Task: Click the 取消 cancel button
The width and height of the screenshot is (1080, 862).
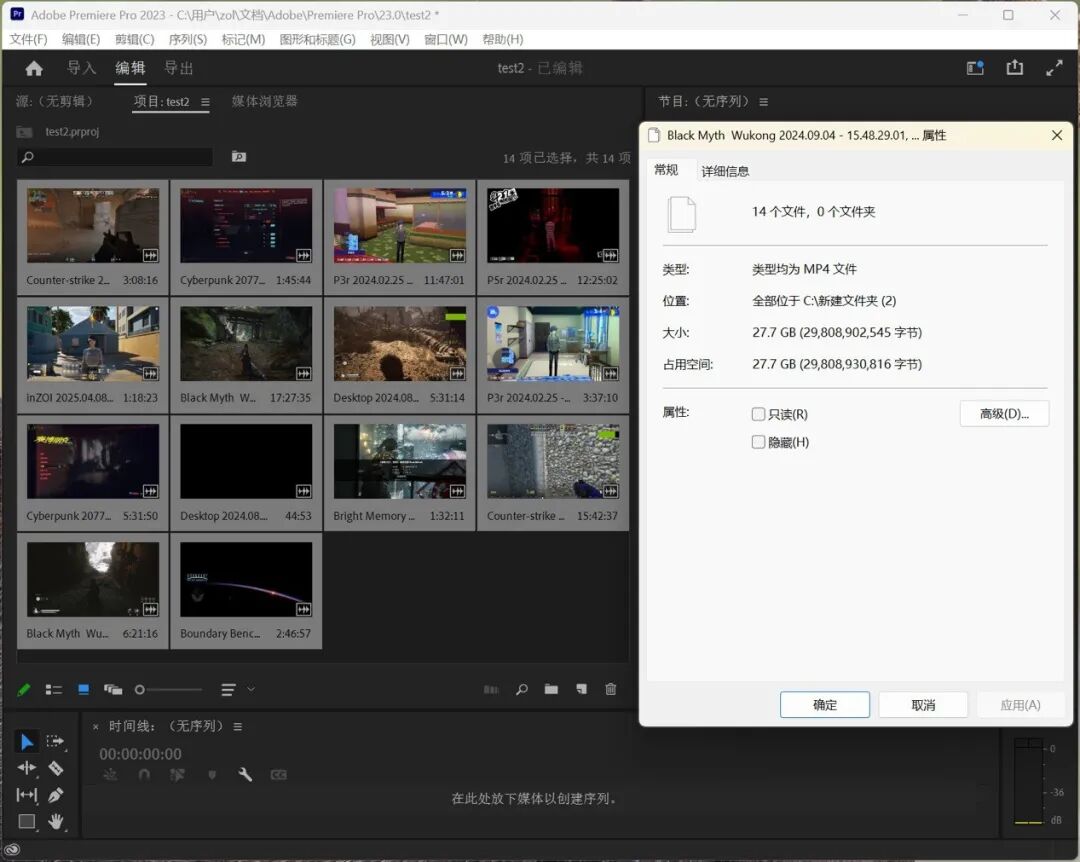Action: click(x=923, y=704)
